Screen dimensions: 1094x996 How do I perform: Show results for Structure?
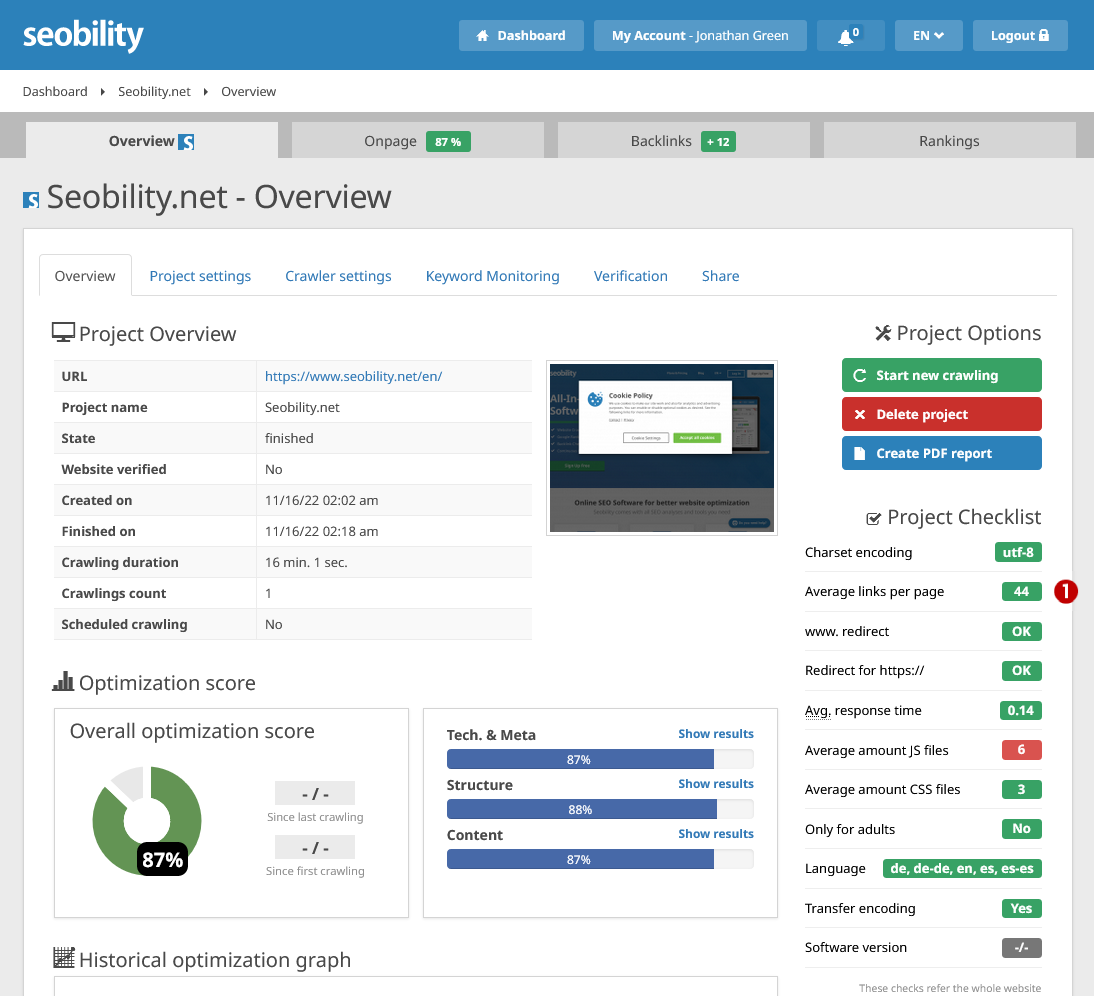coord(716,784)
